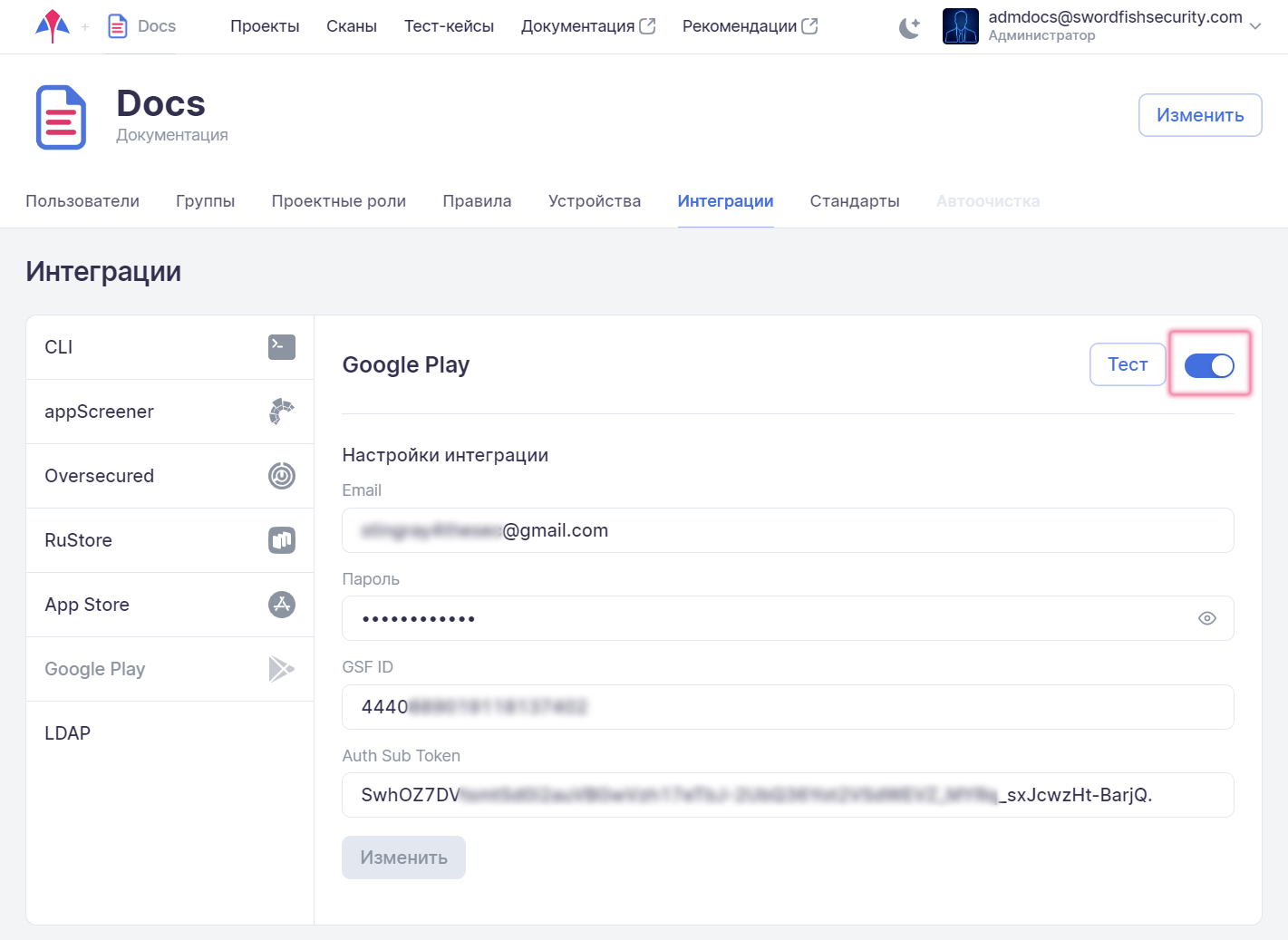Click the Пароль password field
The height and width of the screenshot is (940, 1288).
[x=788, y=618]
